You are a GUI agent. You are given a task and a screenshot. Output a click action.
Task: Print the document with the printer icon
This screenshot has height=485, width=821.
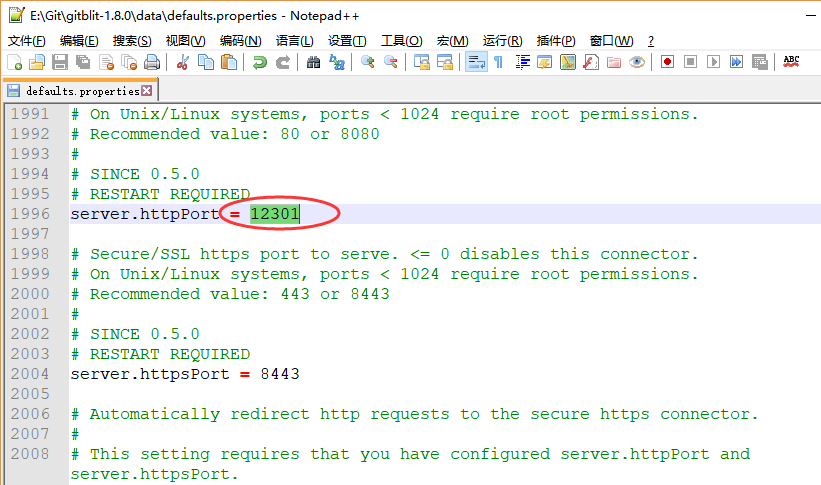[x=152, y=62]
